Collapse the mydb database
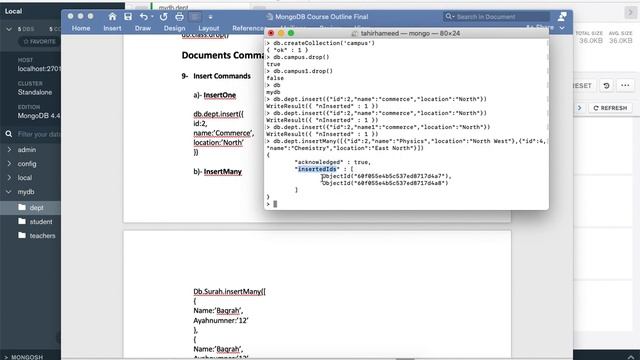 click(9, 191)
